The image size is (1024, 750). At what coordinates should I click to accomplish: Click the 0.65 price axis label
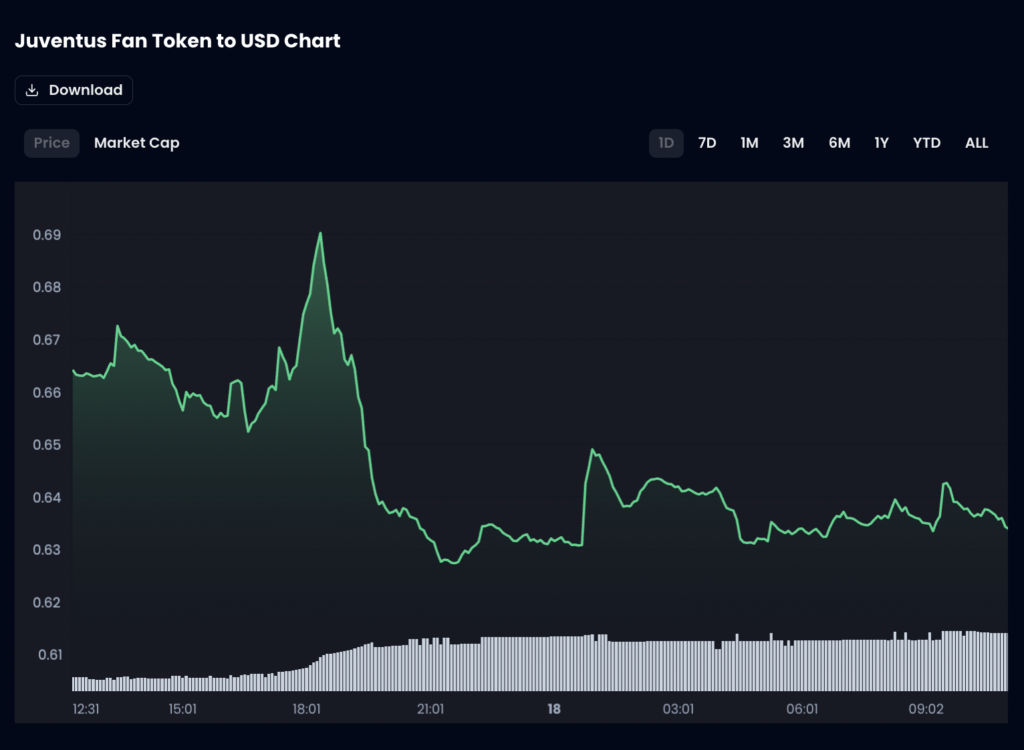pos(49,445)
